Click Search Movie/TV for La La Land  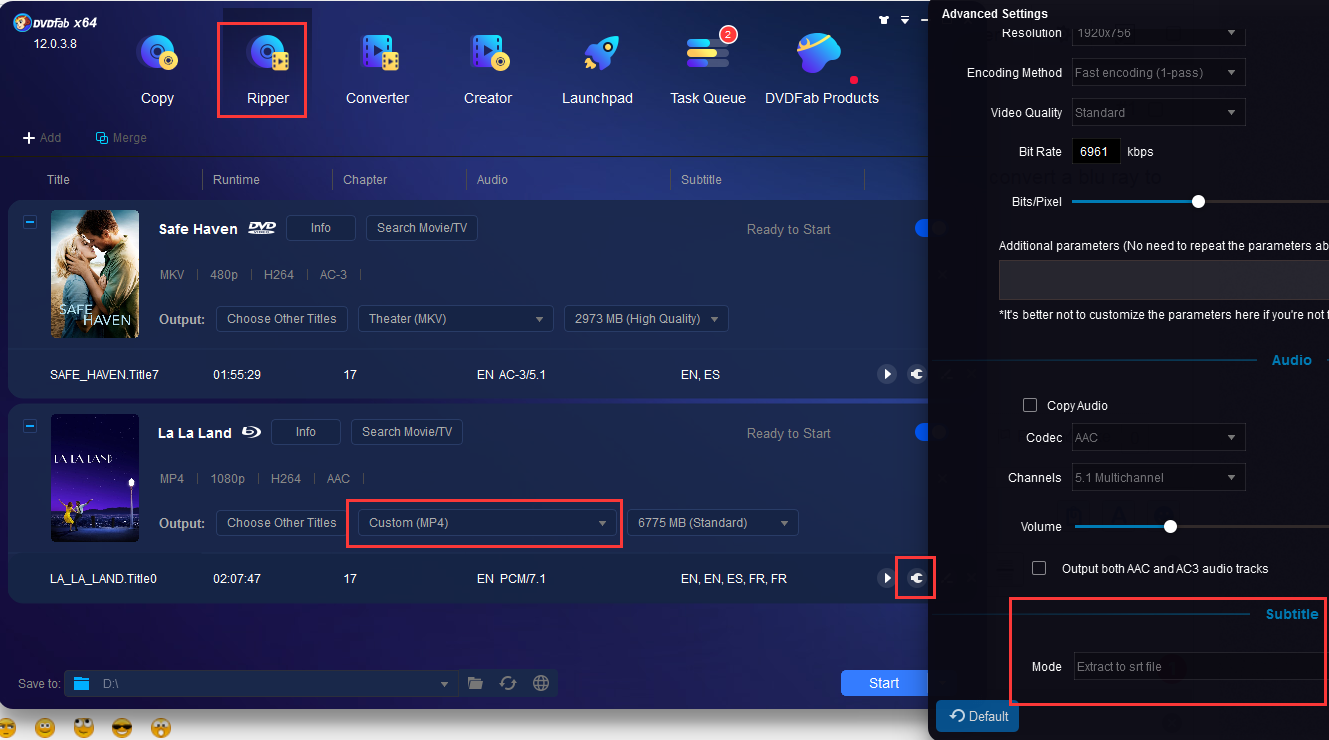[x=407, y=432]
